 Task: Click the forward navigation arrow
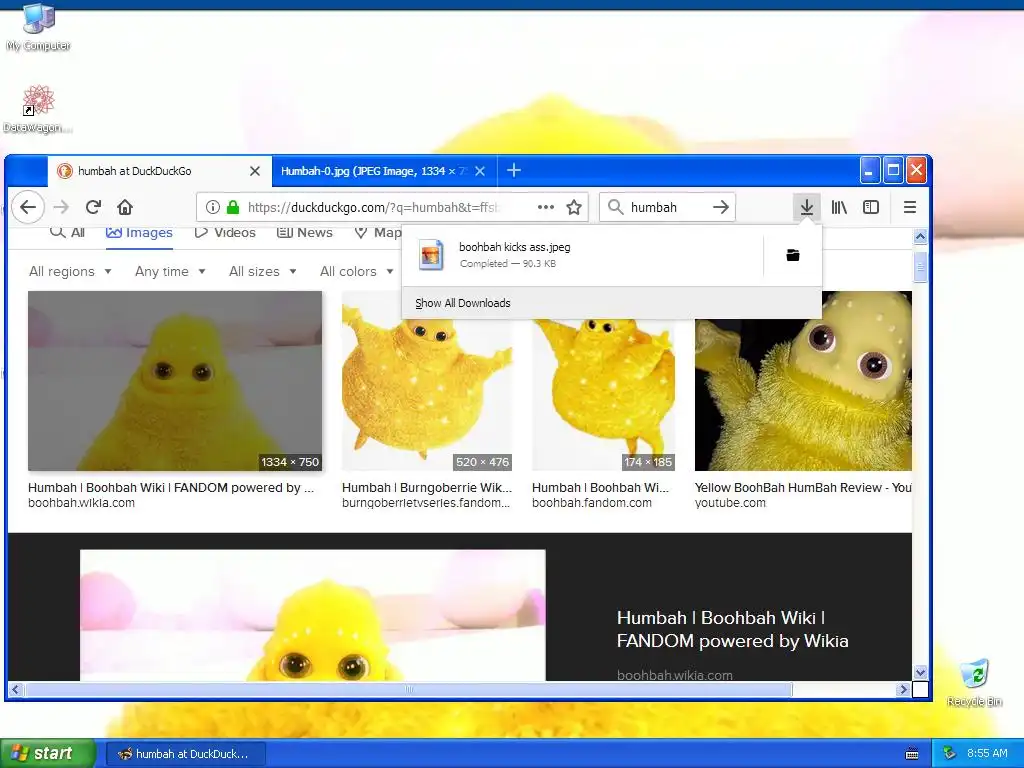point(61,207)
